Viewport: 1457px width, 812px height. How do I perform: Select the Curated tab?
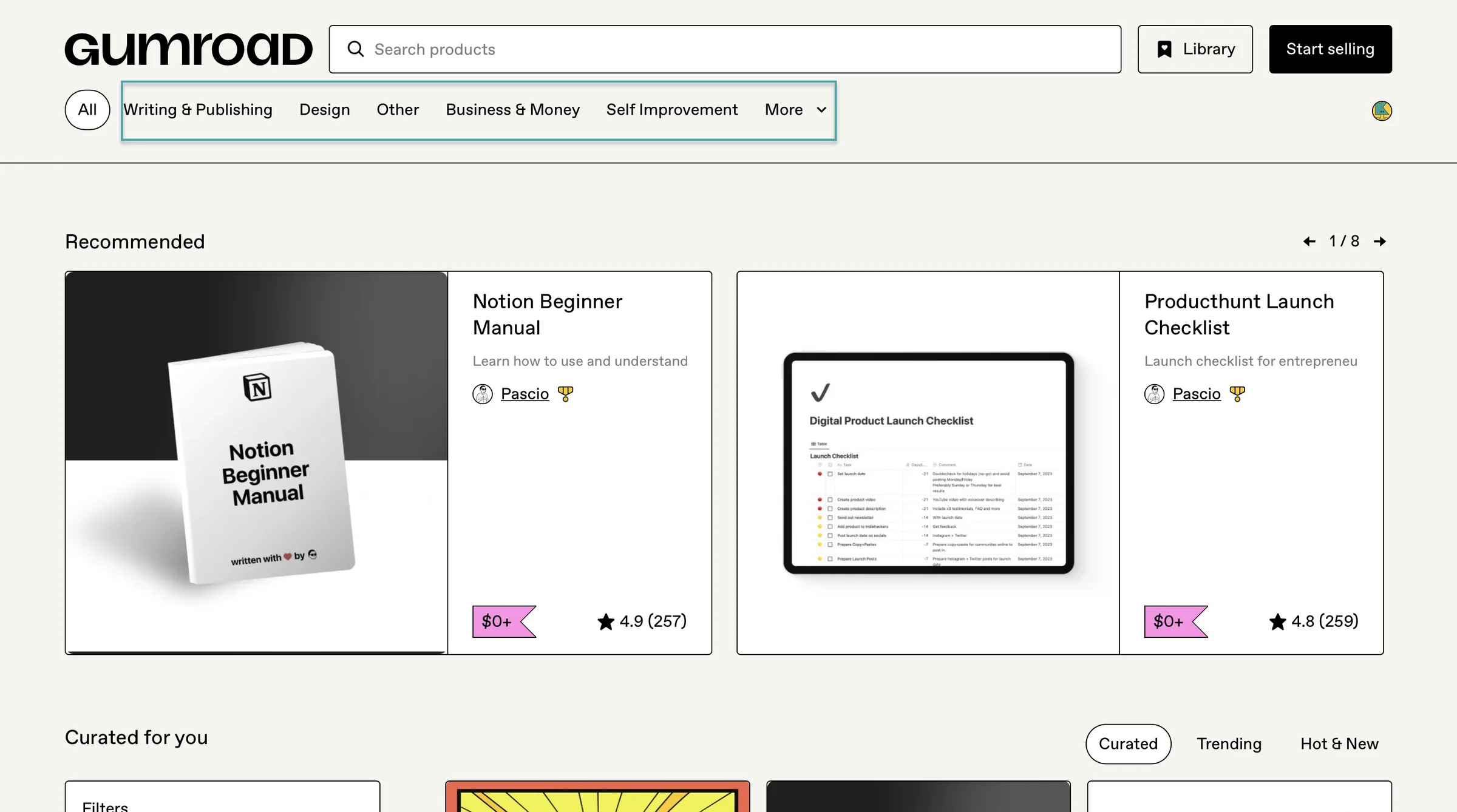pos(1129,744)
